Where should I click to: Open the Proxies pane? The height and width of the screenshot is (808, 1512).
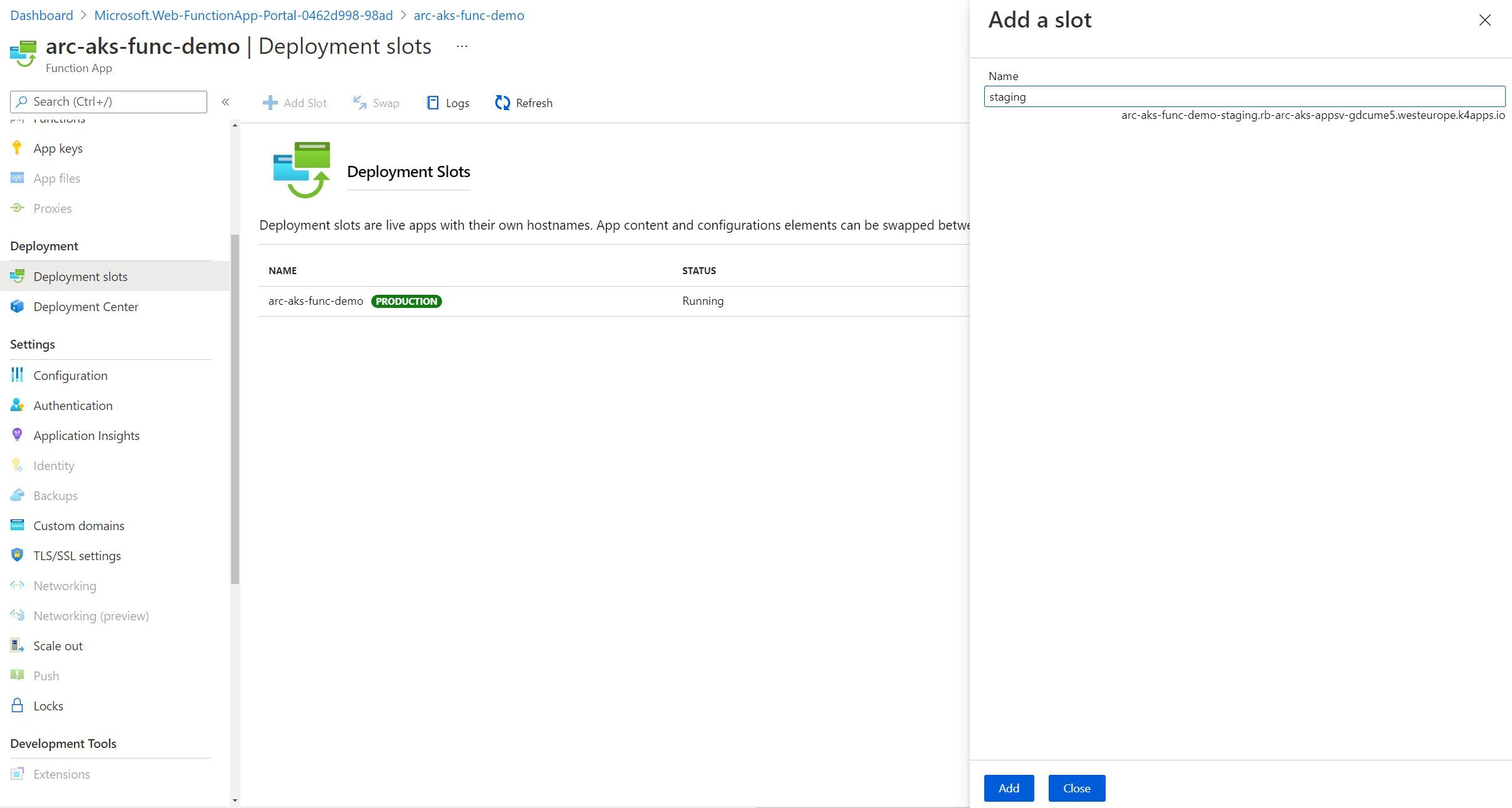click(53, 208)
